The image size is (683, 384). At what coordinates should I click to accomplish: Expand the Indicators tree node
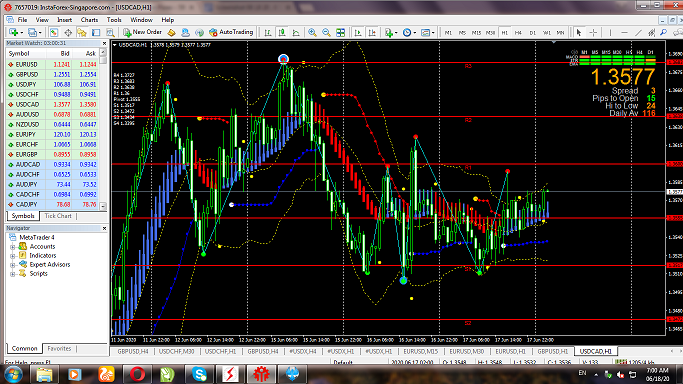(13, 256)
